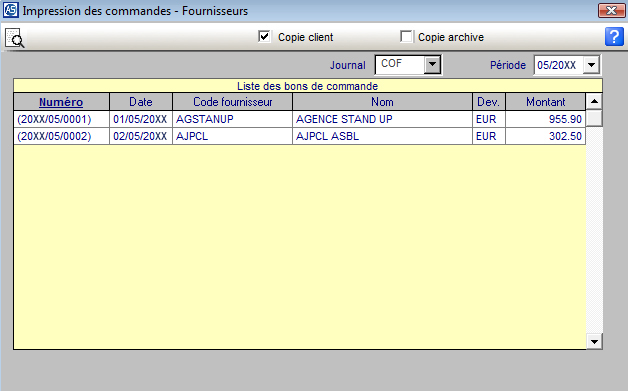The width and height of the screenshot is (628, 391).
Task: Open the Période dropdown arrow
Action: (592, 65)
